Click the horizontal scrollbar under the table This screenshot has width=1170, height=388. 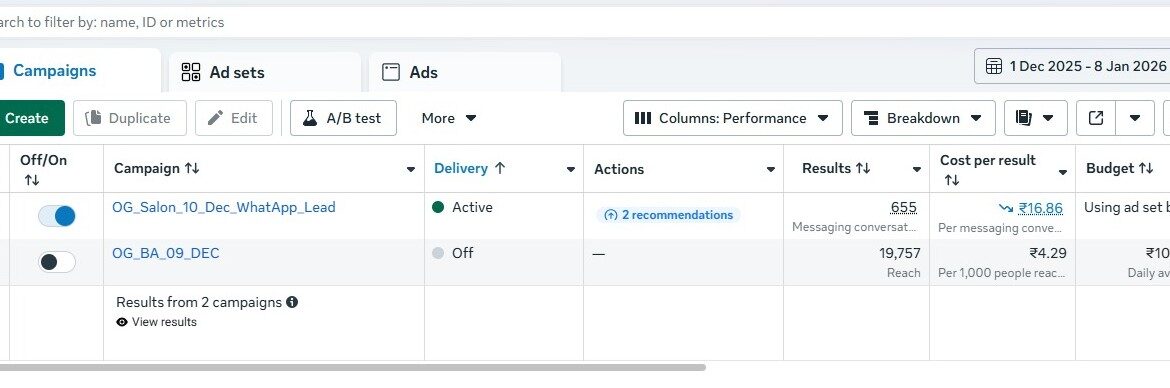click(x=352, y=367)
